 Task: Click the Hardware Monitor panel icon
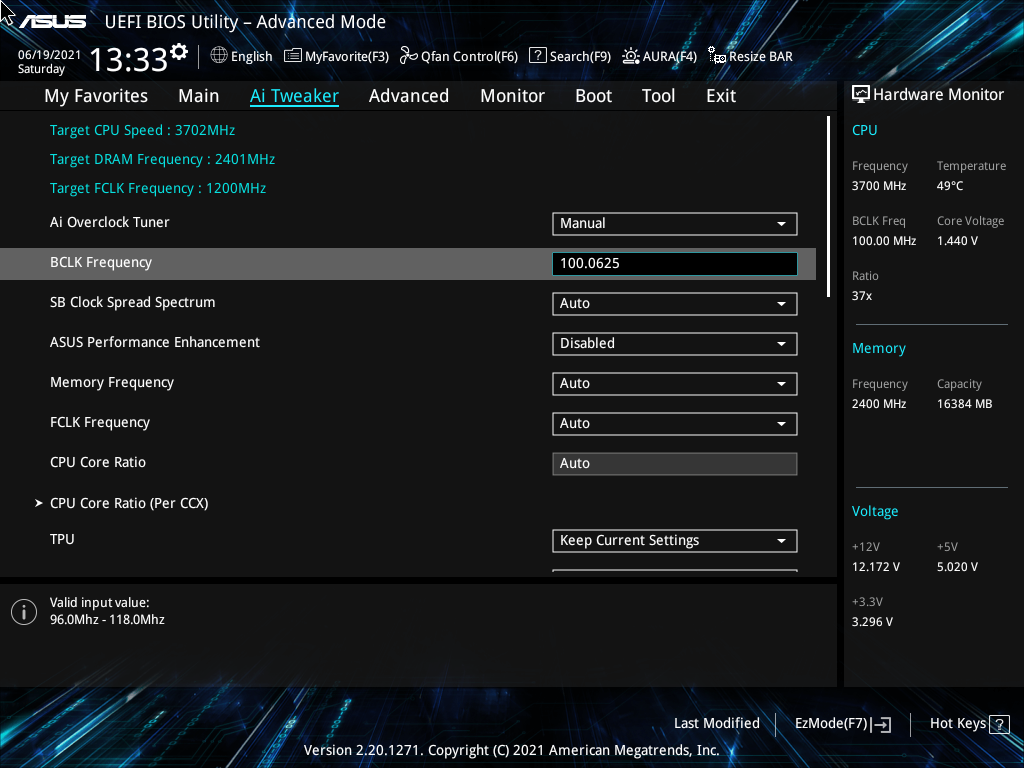861,94
